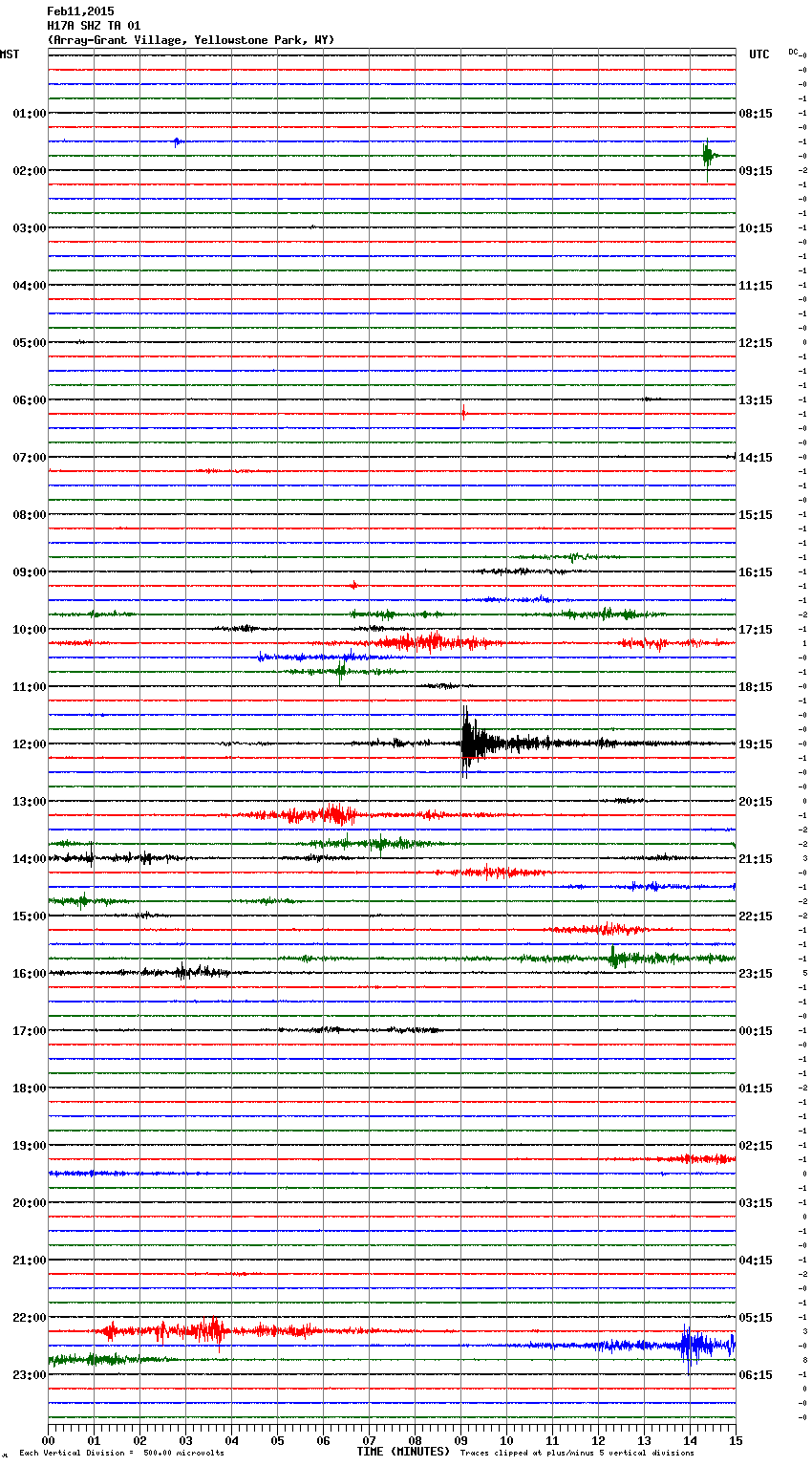Select the 03:00 MST time label
The image size is (812, 1466).
coord(30,228)
